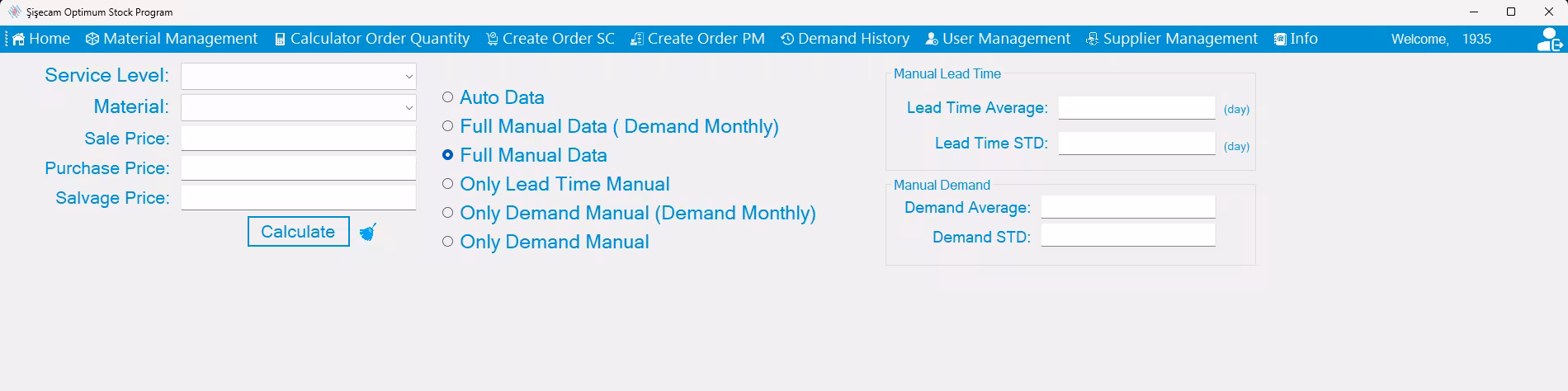This screenshot has height=391, width=1568.
Task: Click the Create Order SC cart icon
Action: 492,39
